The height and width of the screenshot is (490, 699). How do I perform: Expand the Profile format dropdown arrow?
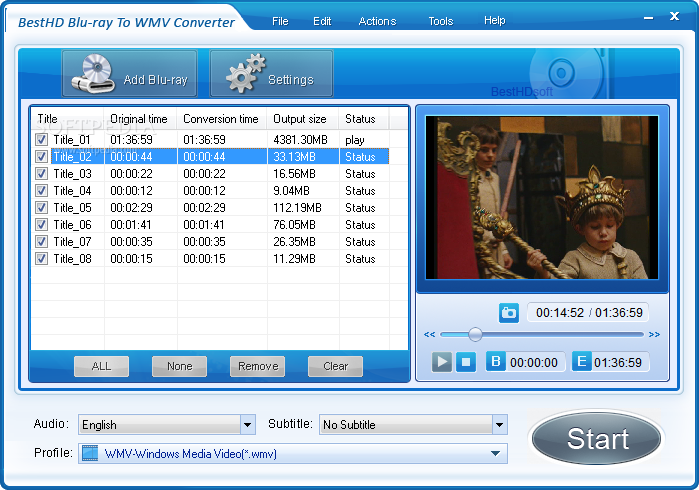click(x=495, y=453)
